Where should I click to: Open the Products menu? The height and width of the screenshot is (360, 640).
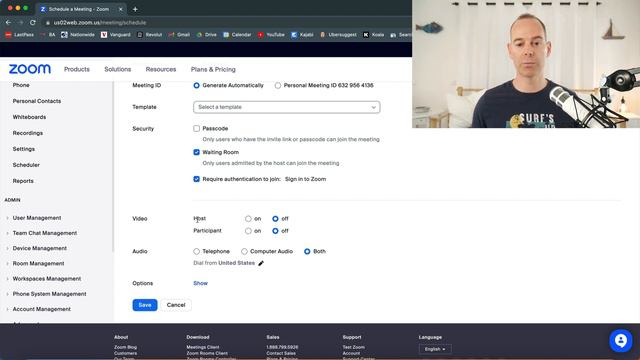pyautogui.click(x=77, y=69)
